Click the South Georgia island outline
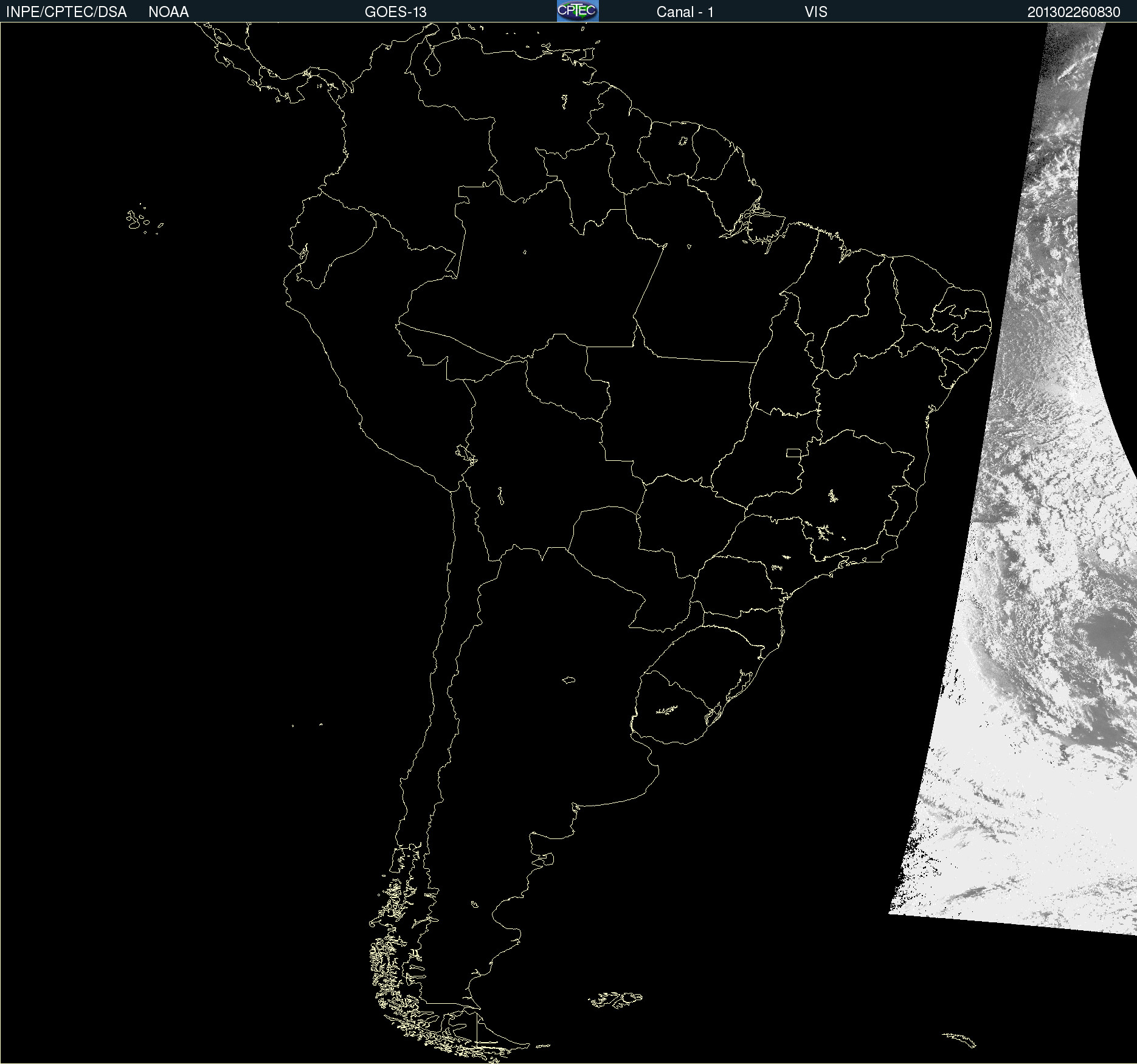Image resolution: width=1137 pixels, height=1064 pixels. 959,1039
